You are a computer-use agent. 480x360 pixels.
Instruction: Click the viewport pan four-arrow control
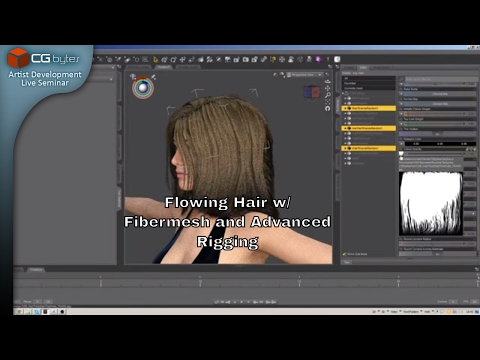(x=328, y=88)
